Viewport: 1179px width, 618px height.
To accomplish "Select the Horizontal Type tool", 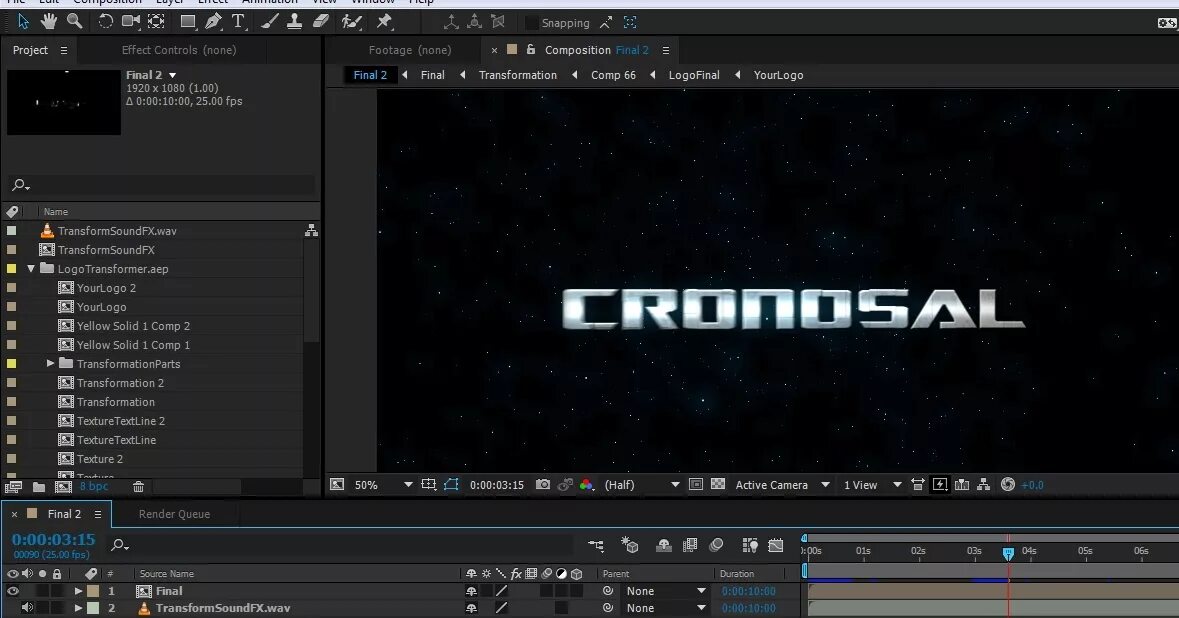I will click(238, 22).
